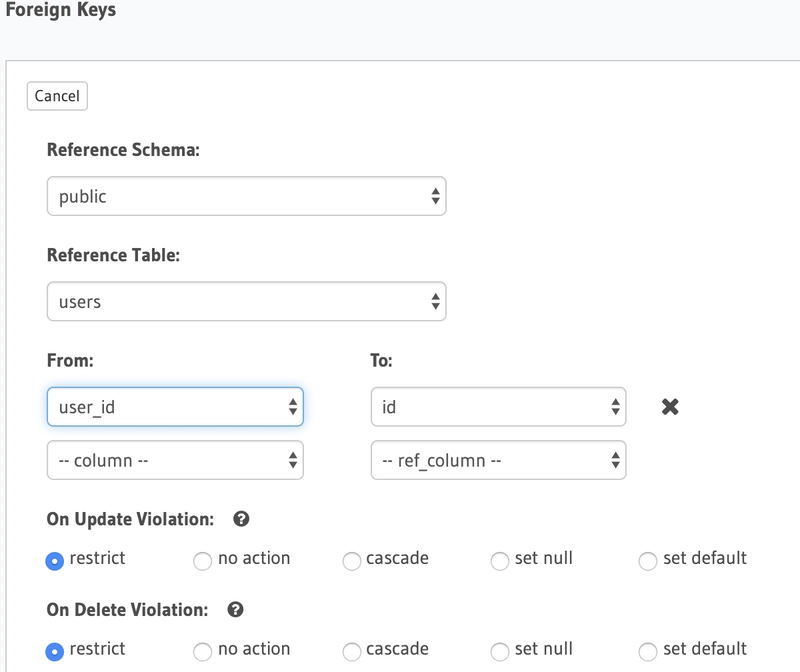Open the To dropdown showing id
Viewport: 800px width, 672px height.
498,407
